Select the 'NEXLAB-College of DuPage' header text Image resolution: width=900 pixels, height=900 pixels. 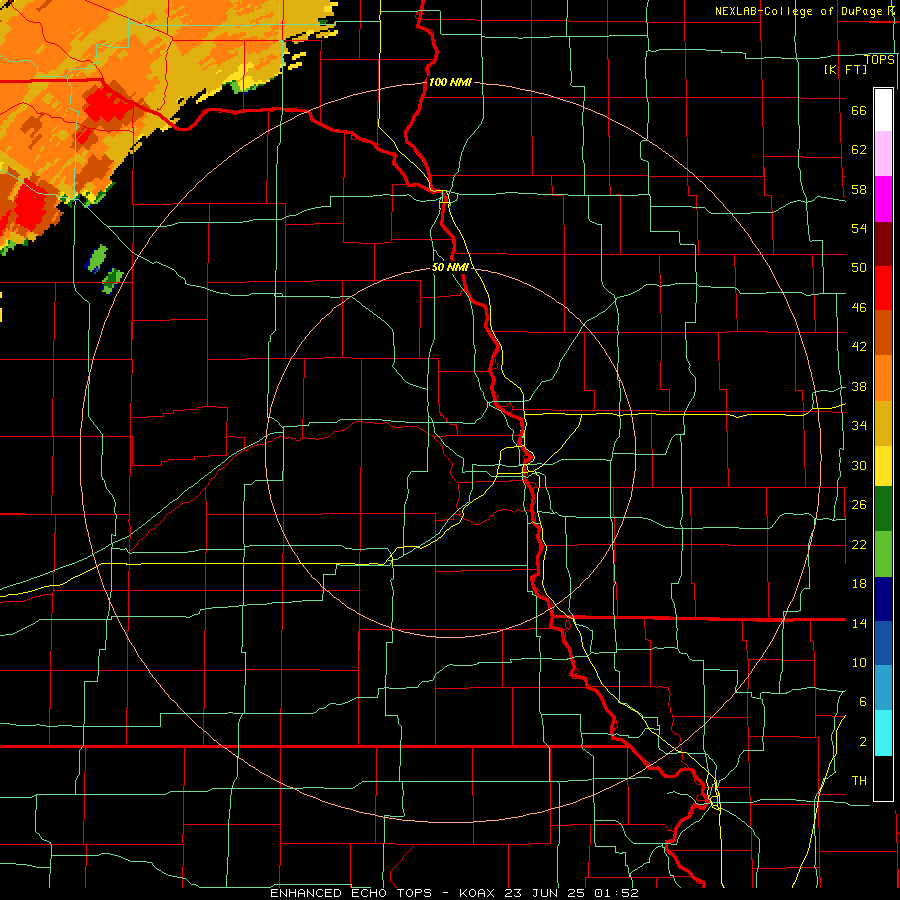798,11
